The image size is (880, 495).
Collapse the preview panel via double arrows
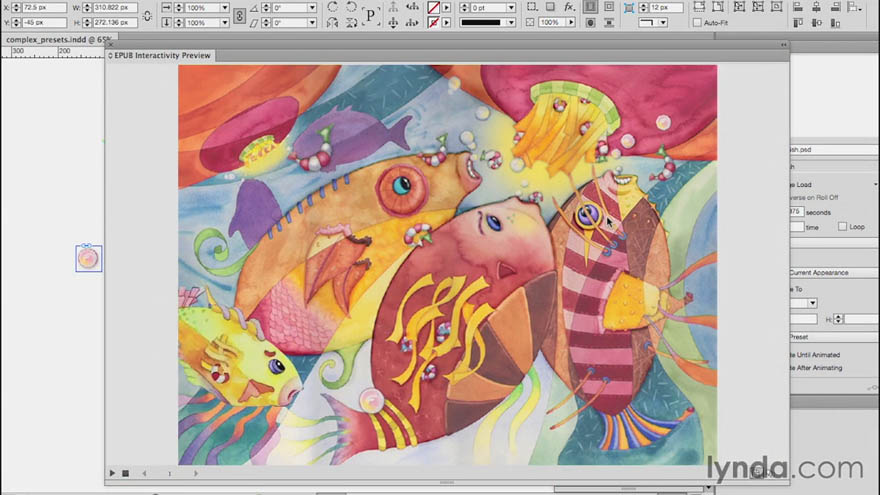click(x=783, y=44)
